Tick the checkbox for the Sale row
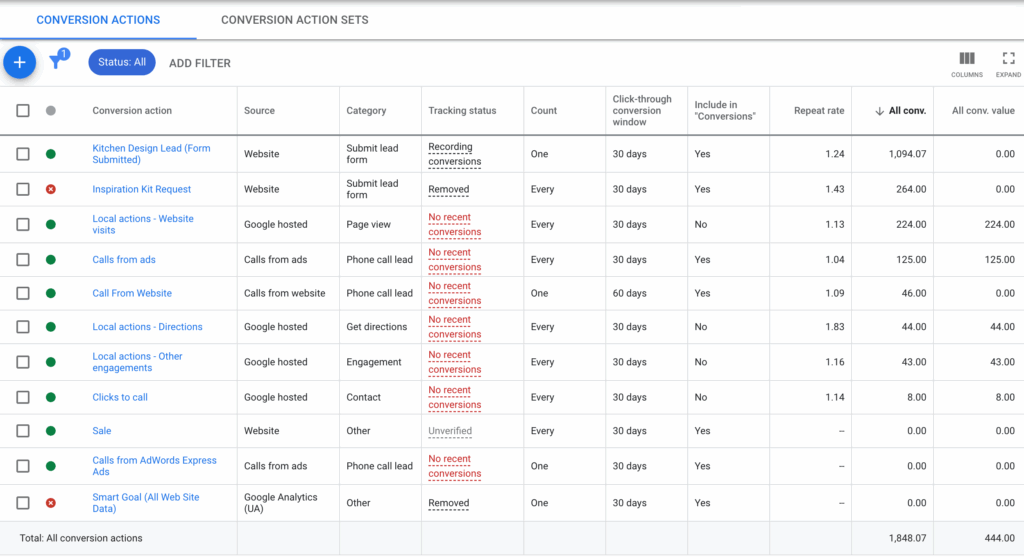This screenshot has height=557, width=1024. tap(23, 431)
